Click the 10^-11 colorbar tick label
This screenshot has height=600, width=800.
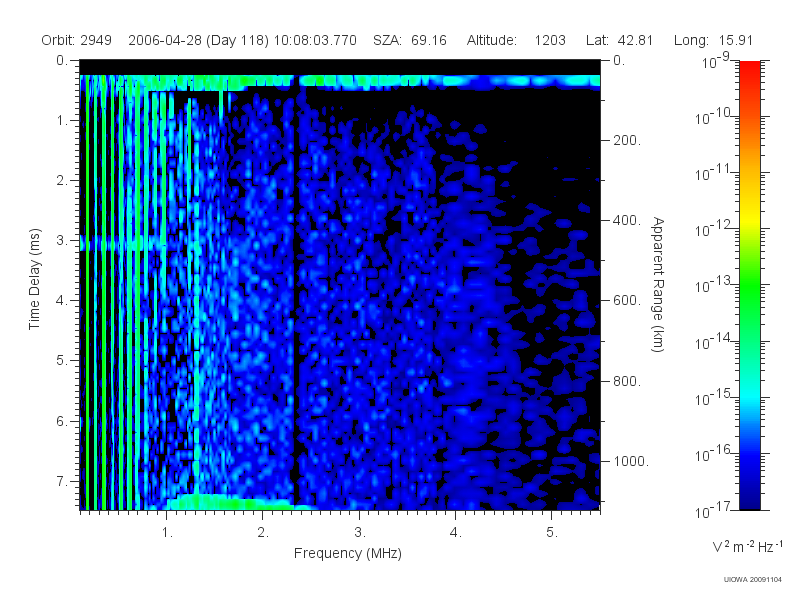(714, 173)
